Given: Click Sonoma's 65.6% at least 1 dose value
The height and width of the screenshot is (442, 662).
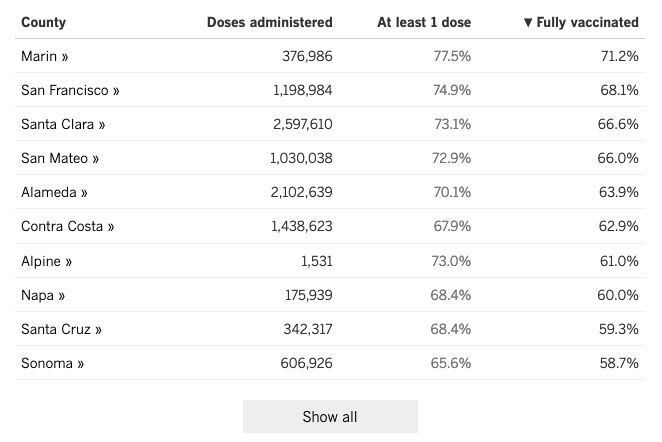Looking at the screenshot, I should [451, 363].
